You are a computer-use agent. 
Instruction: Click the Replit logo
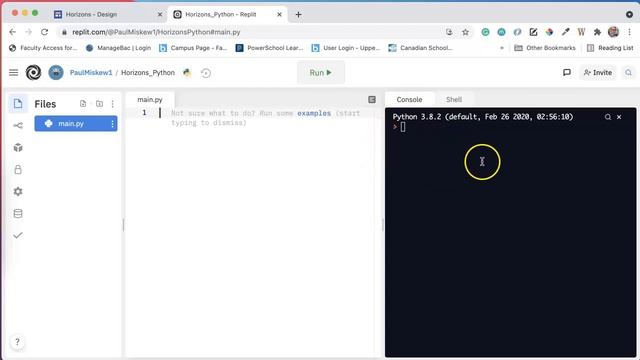[33, 73]
